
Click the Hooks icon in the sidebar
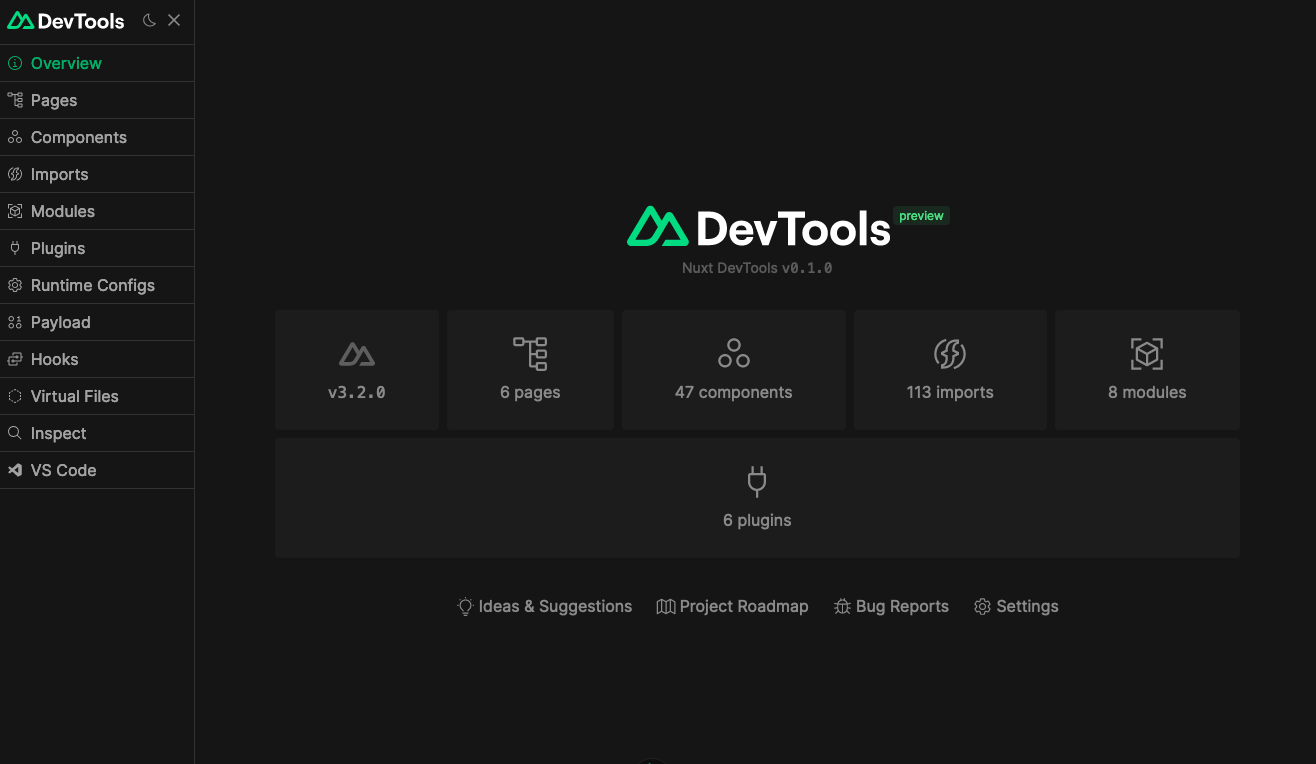coord(14,359)
